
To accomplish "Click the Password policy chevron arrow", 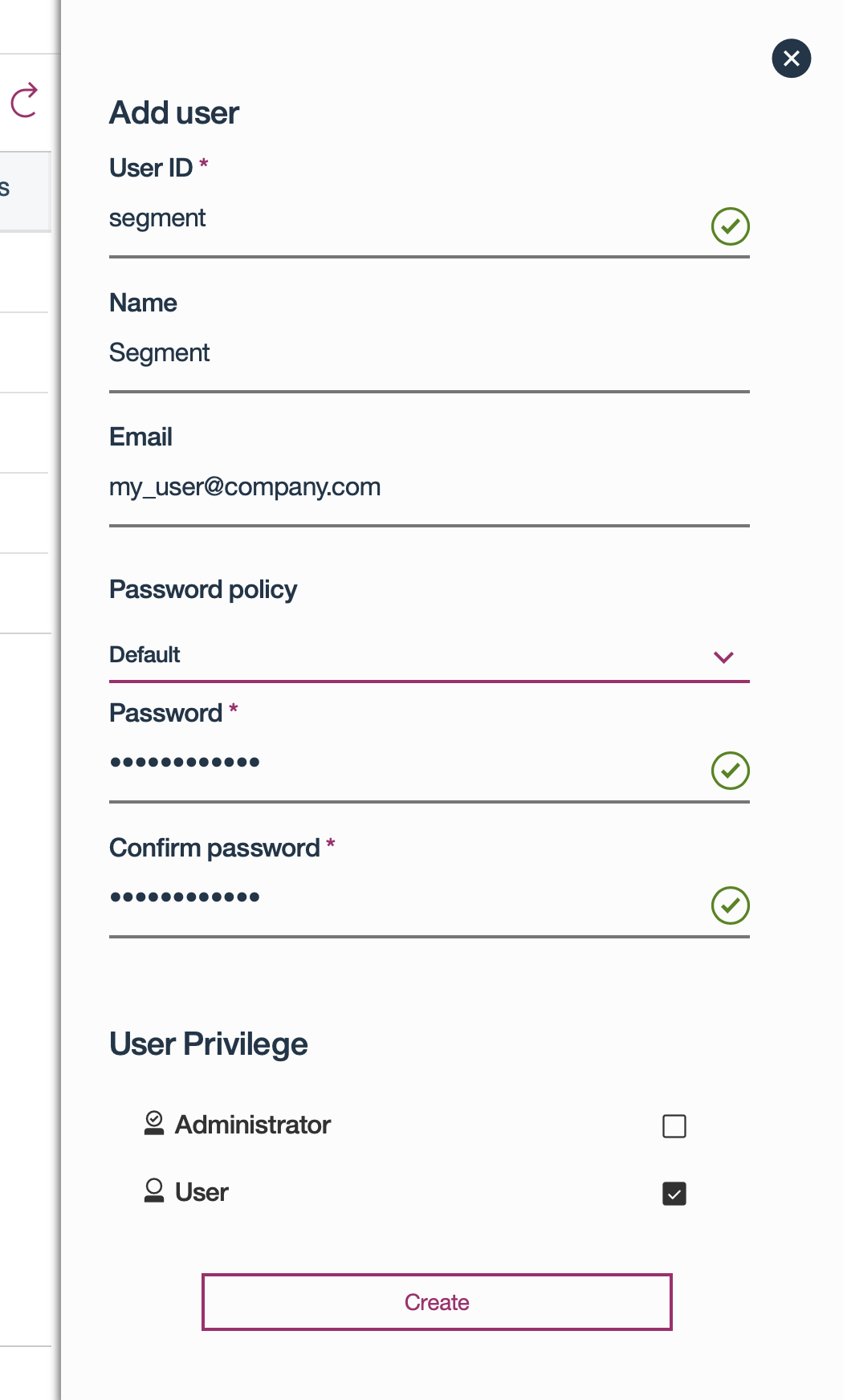I will [723, 657].
